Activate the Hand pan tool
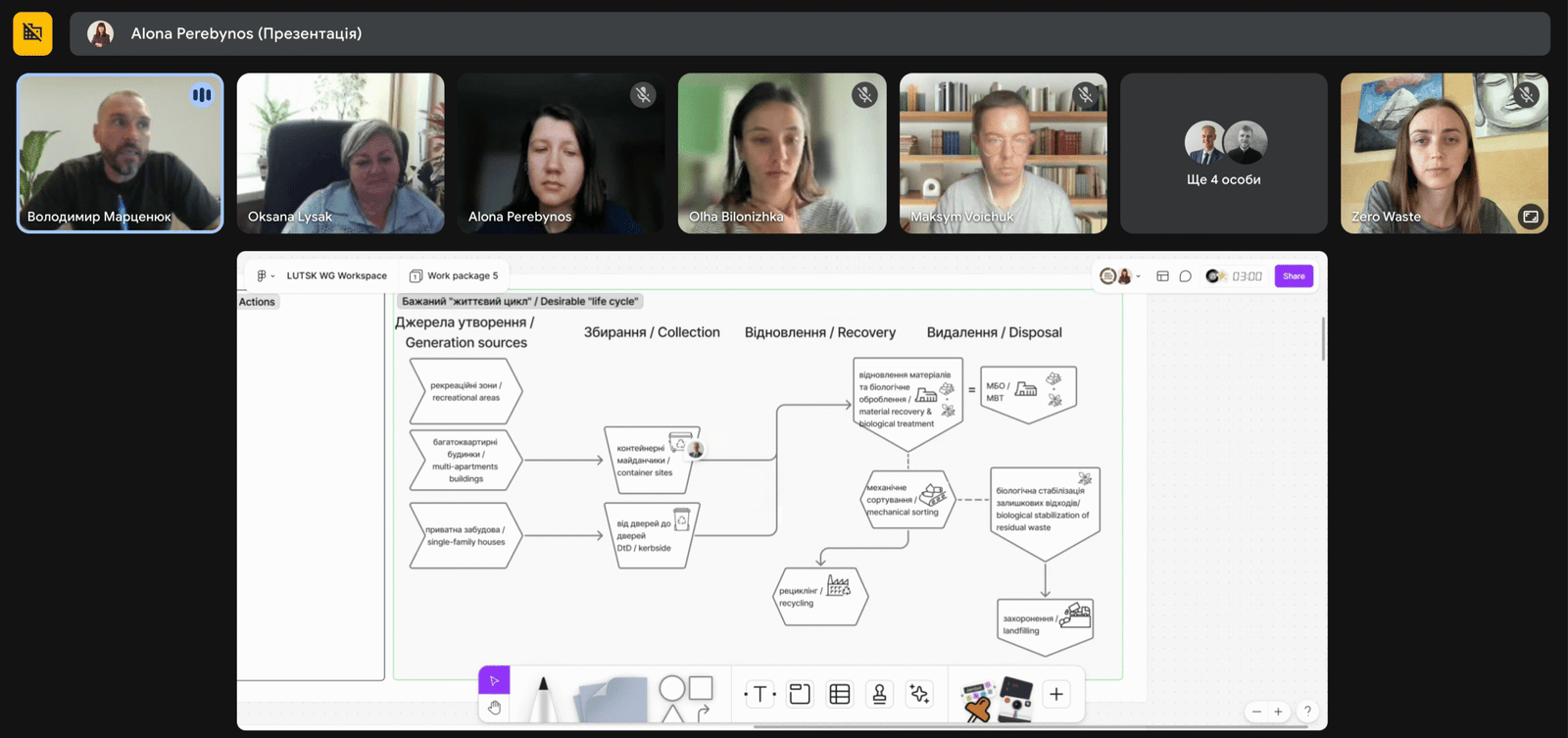 tap(494, 708)
